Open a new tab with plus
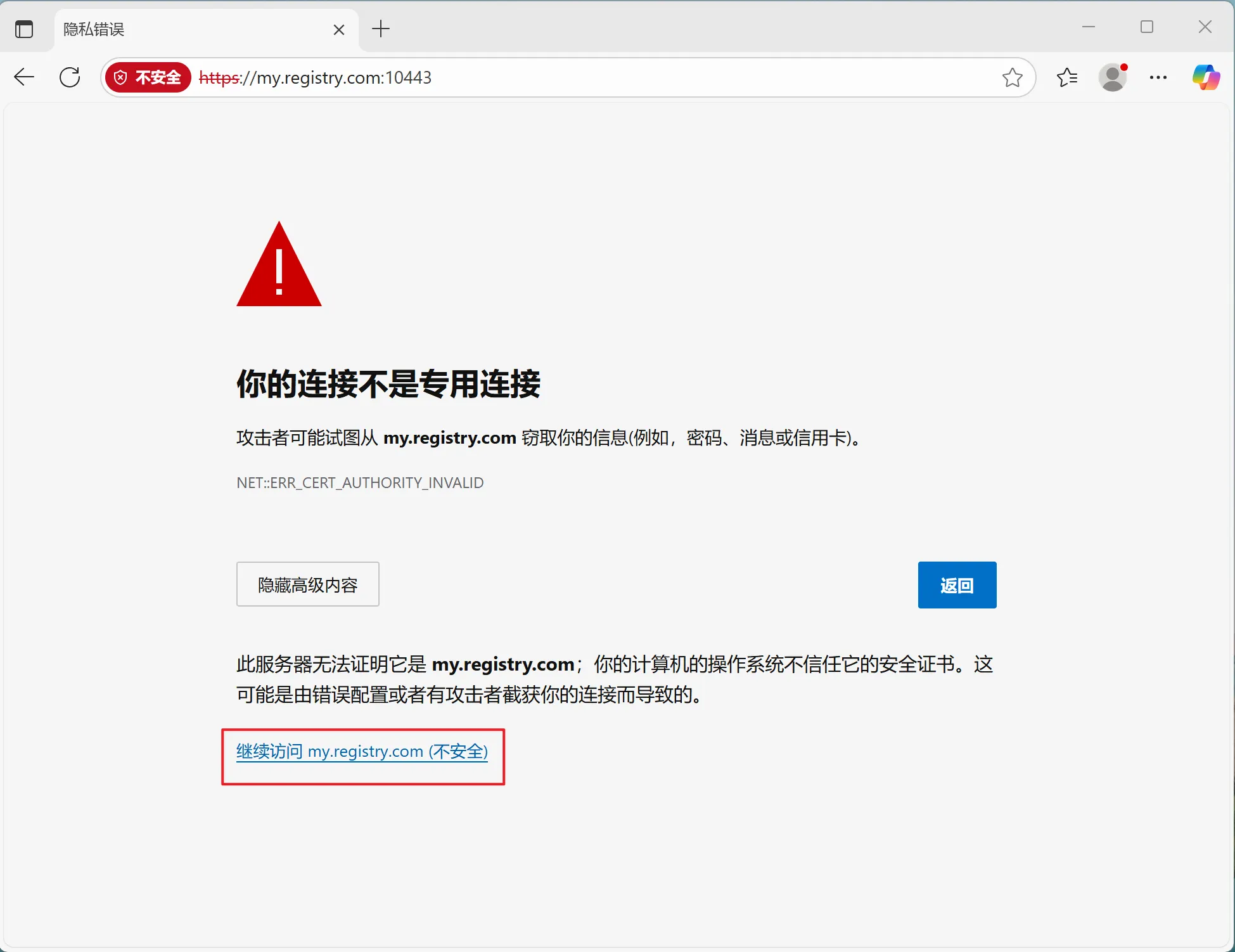Image resolution: width=1235 pixels, height=952 pixels. pyautogui.click(x=381, y=29)
